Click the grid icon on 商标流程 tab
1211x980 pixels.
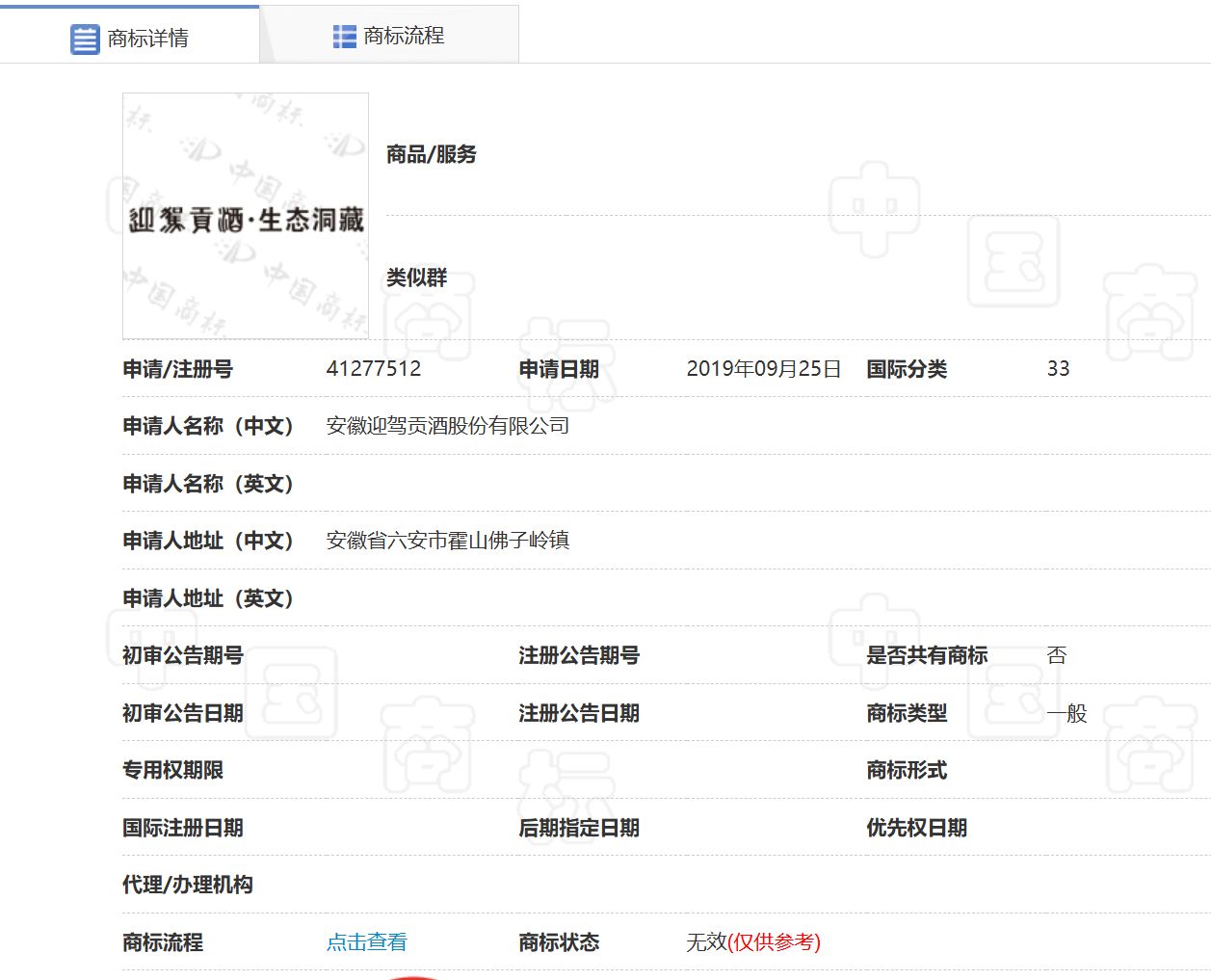coord(344,37)
